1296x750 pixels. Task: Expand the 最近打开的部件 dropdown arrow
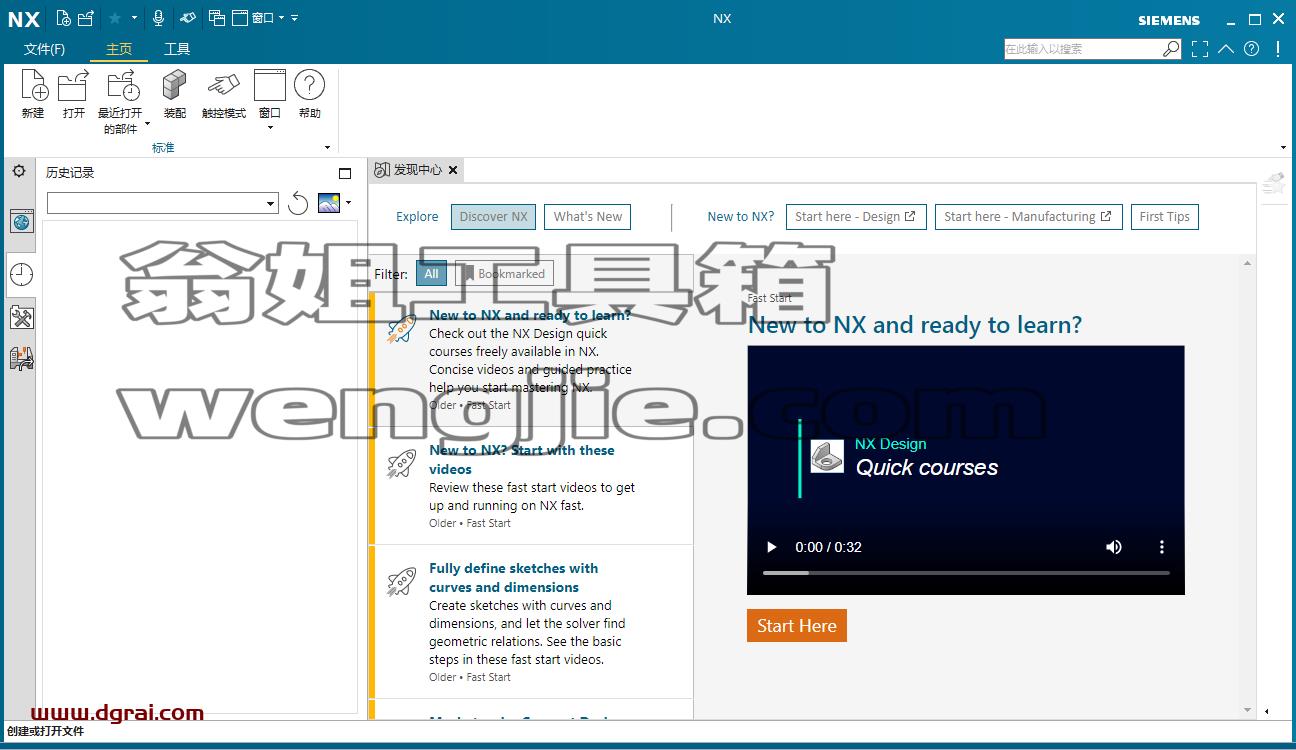[146, 125]
